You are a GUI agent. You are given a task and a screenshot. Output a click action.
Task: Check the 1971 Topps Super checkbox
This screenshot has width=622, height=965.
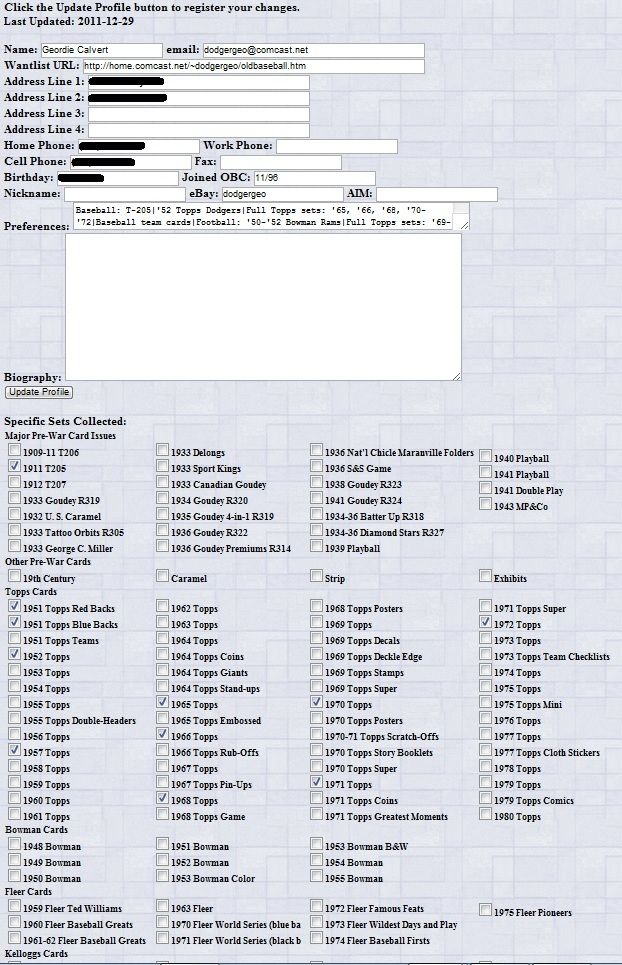(485, 606)
